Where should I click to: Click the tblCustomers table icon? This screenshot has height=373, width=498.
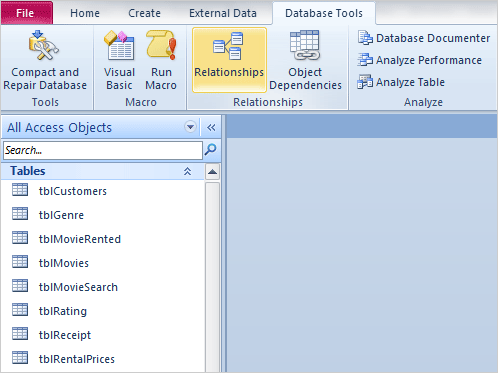click(20, 190)
